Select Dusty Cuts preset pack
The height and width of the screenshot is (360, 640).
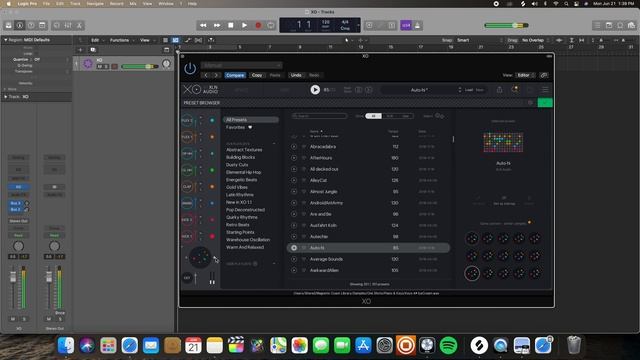pyautogui.click(x=237, y=165)
